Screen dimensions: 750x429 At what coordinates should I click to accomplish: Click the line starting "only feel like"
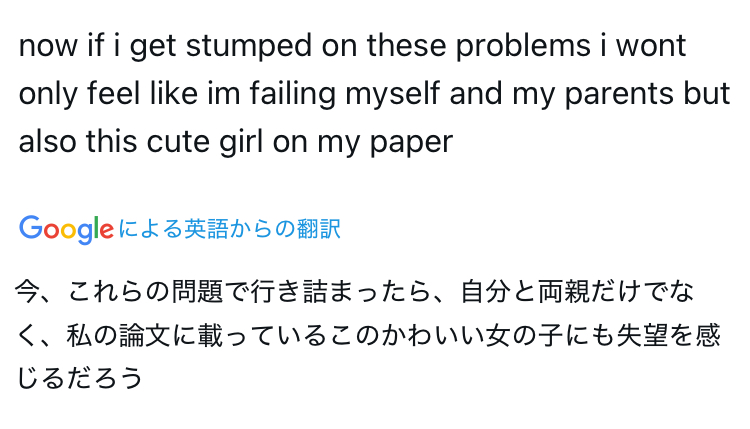375,94
